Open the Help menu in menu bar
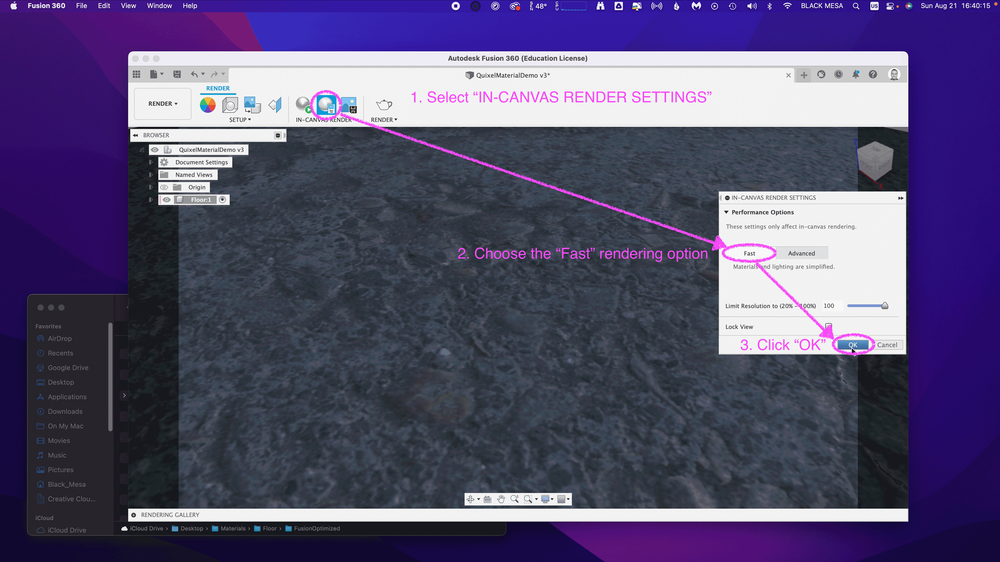This screenshot has height=562, width=1000. coord(190,6)
